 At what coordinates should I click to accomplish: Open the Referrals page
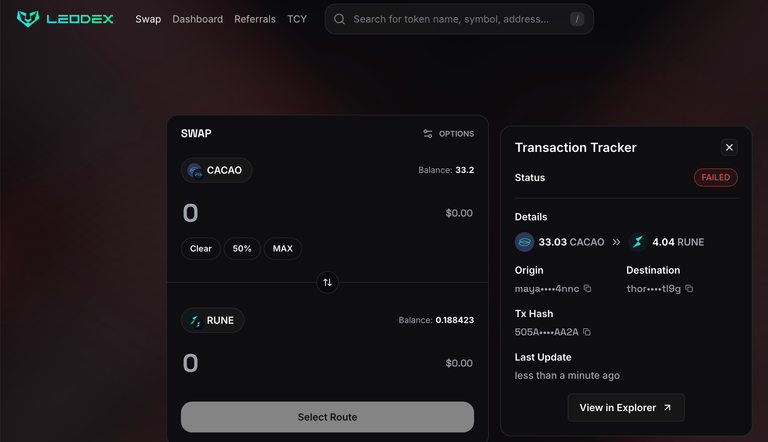click(x=255, y=19)
